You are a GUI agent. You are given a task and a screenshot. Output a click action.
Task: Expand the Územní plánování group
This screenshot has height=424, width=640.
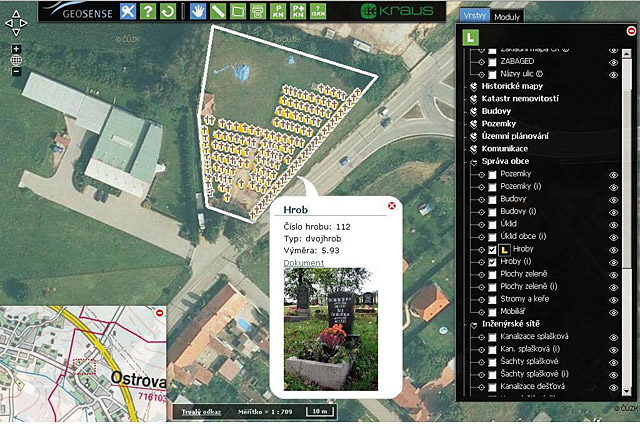473,137
